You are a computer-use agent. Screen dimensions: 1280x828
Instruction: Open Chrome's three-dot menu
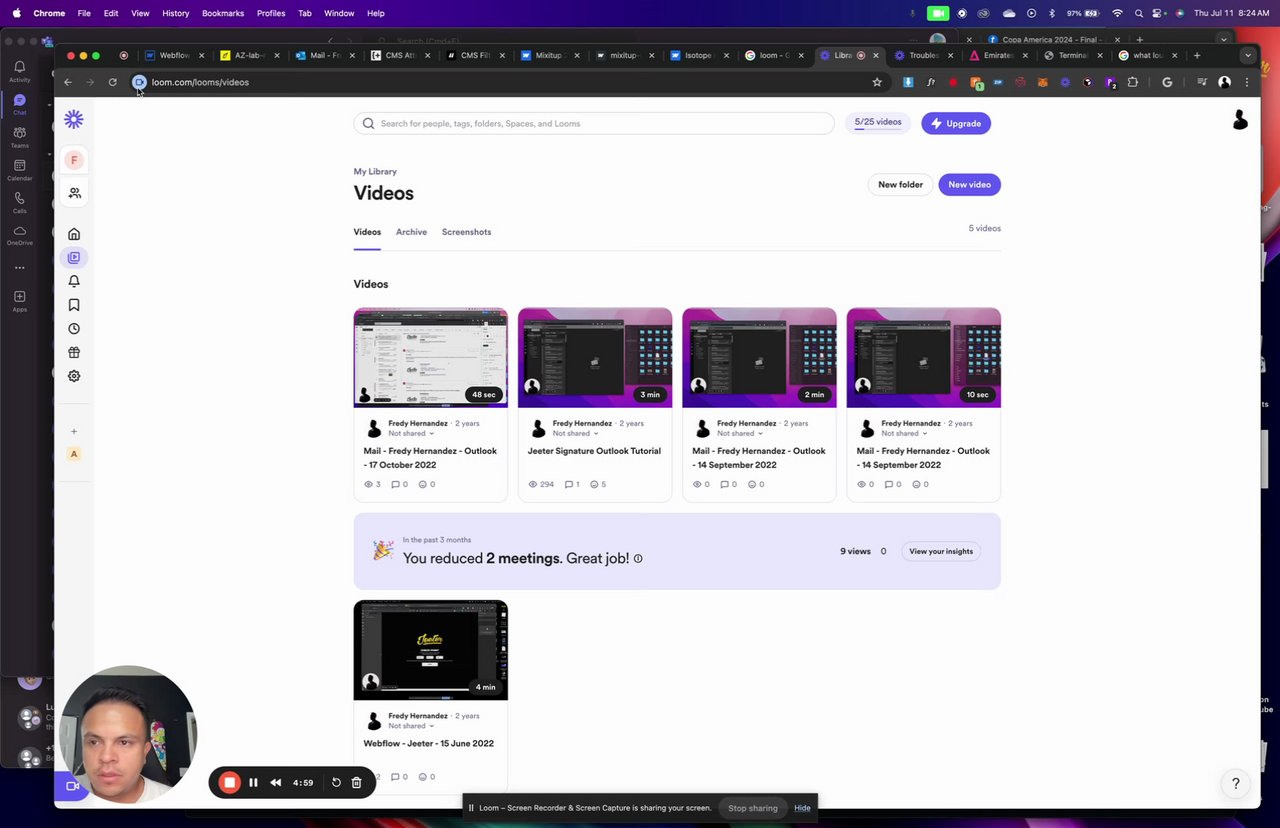point(1247,82)
